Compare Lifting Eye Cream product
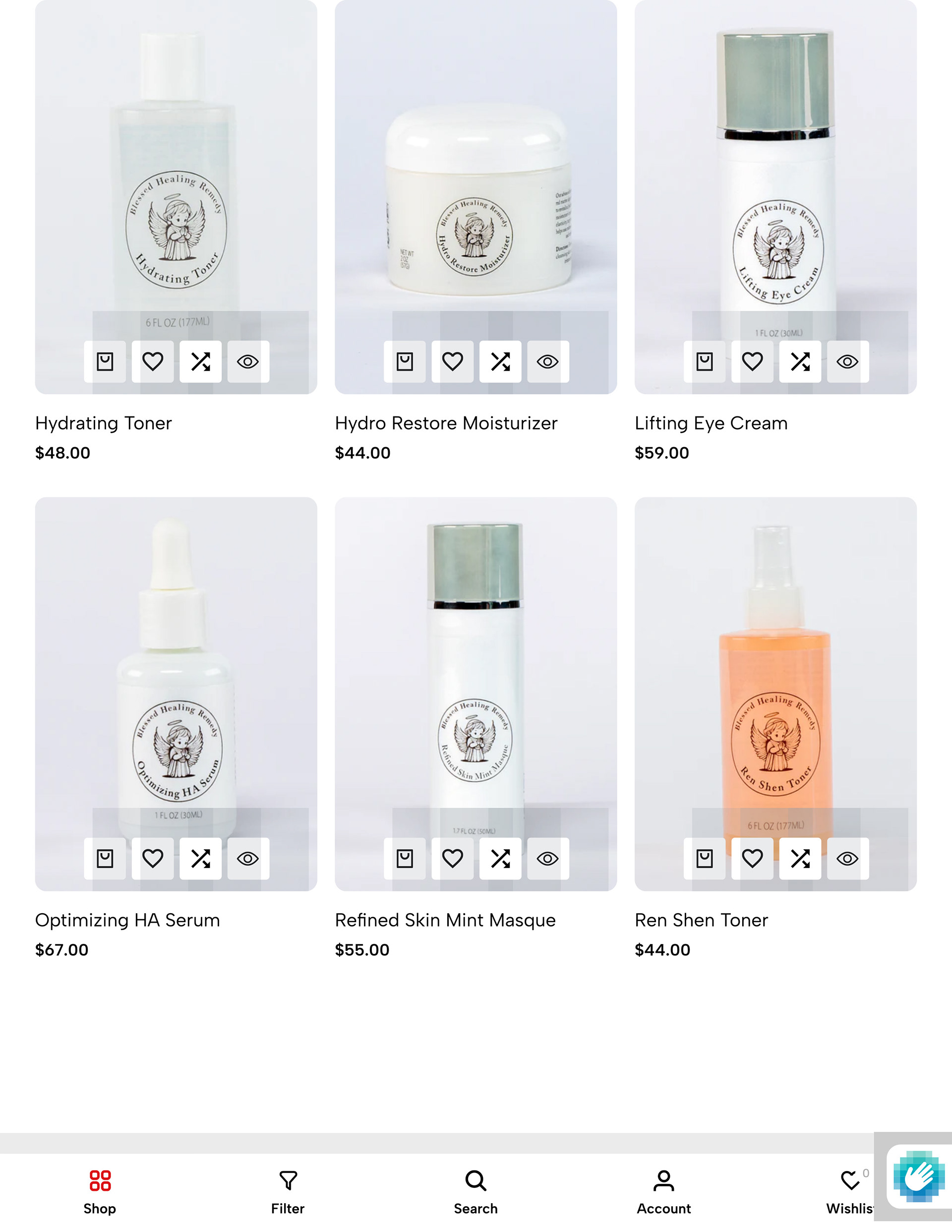952x1232 pixels. click(800, 361)
